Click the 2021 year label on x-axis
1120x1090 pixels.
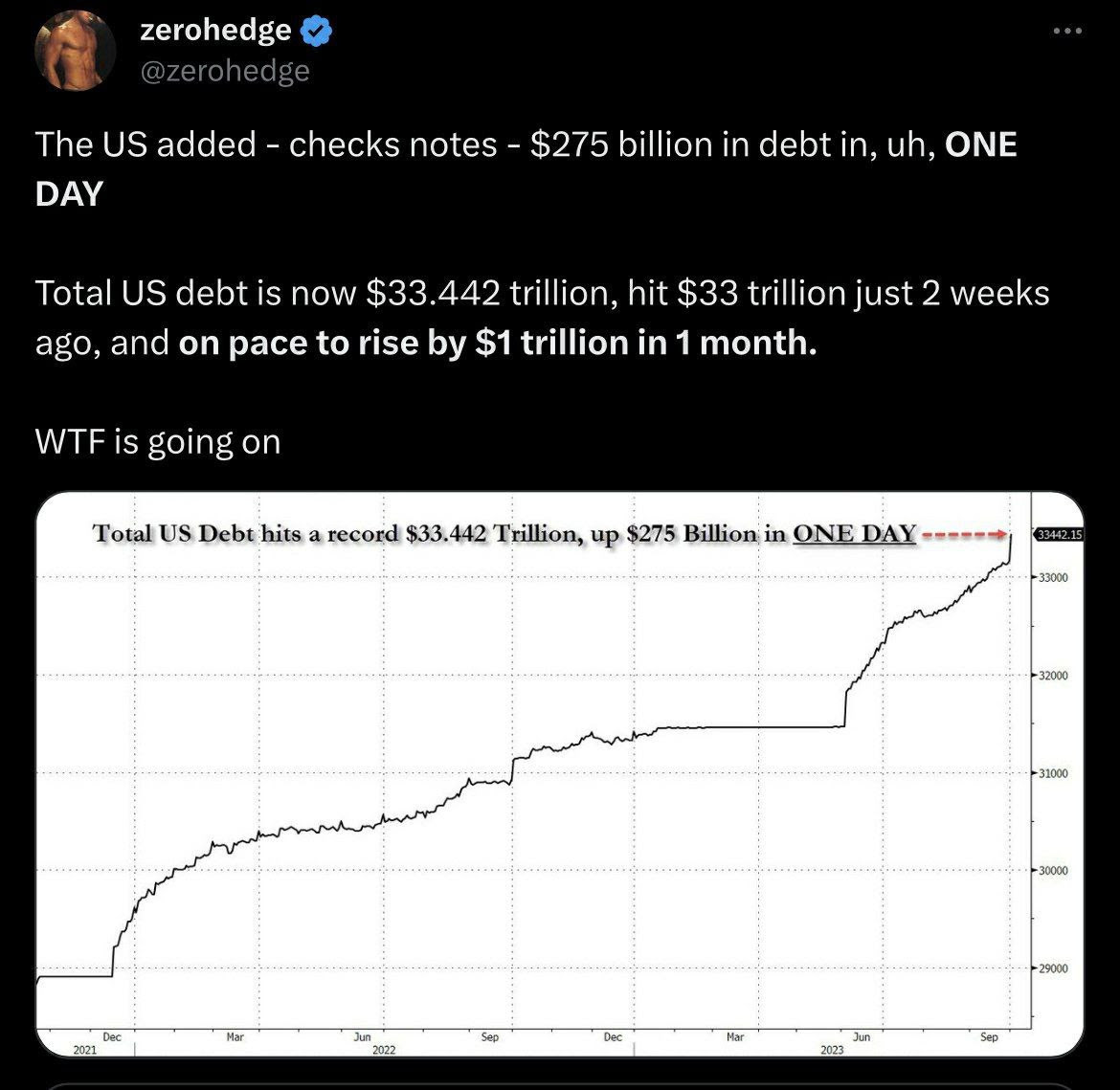coord(85,1050)
